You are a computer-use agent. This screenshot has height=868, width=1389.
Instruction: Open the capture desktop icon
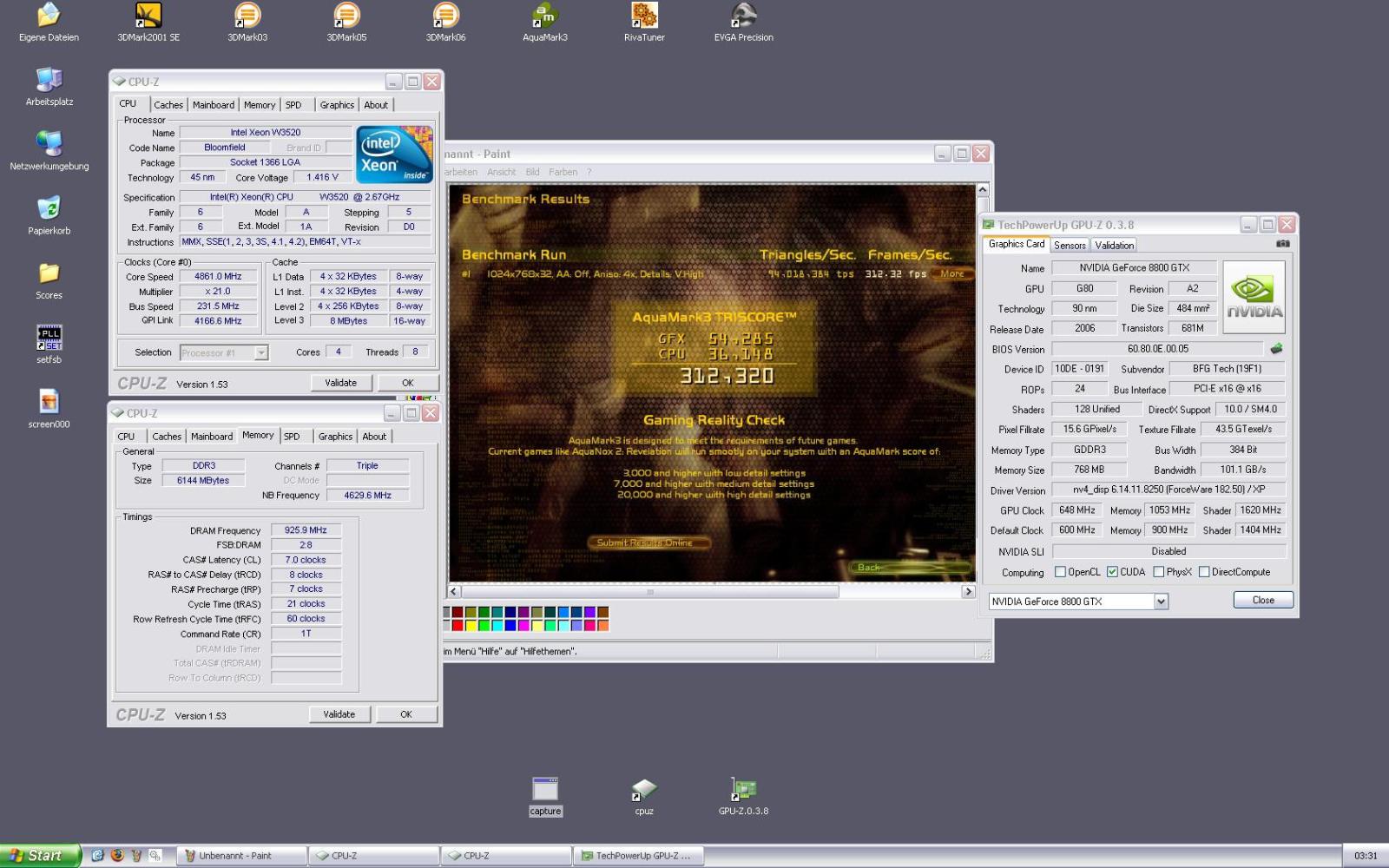click(545, 797)
